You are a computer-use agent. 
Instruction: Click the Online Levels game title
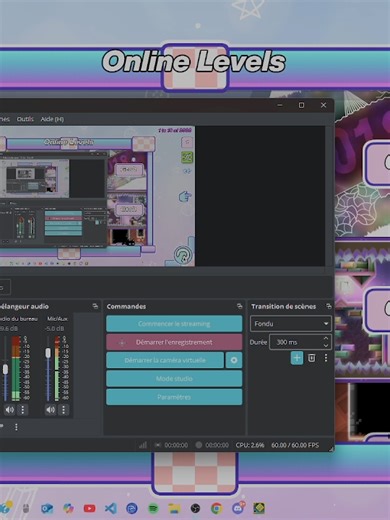(194, 61)
